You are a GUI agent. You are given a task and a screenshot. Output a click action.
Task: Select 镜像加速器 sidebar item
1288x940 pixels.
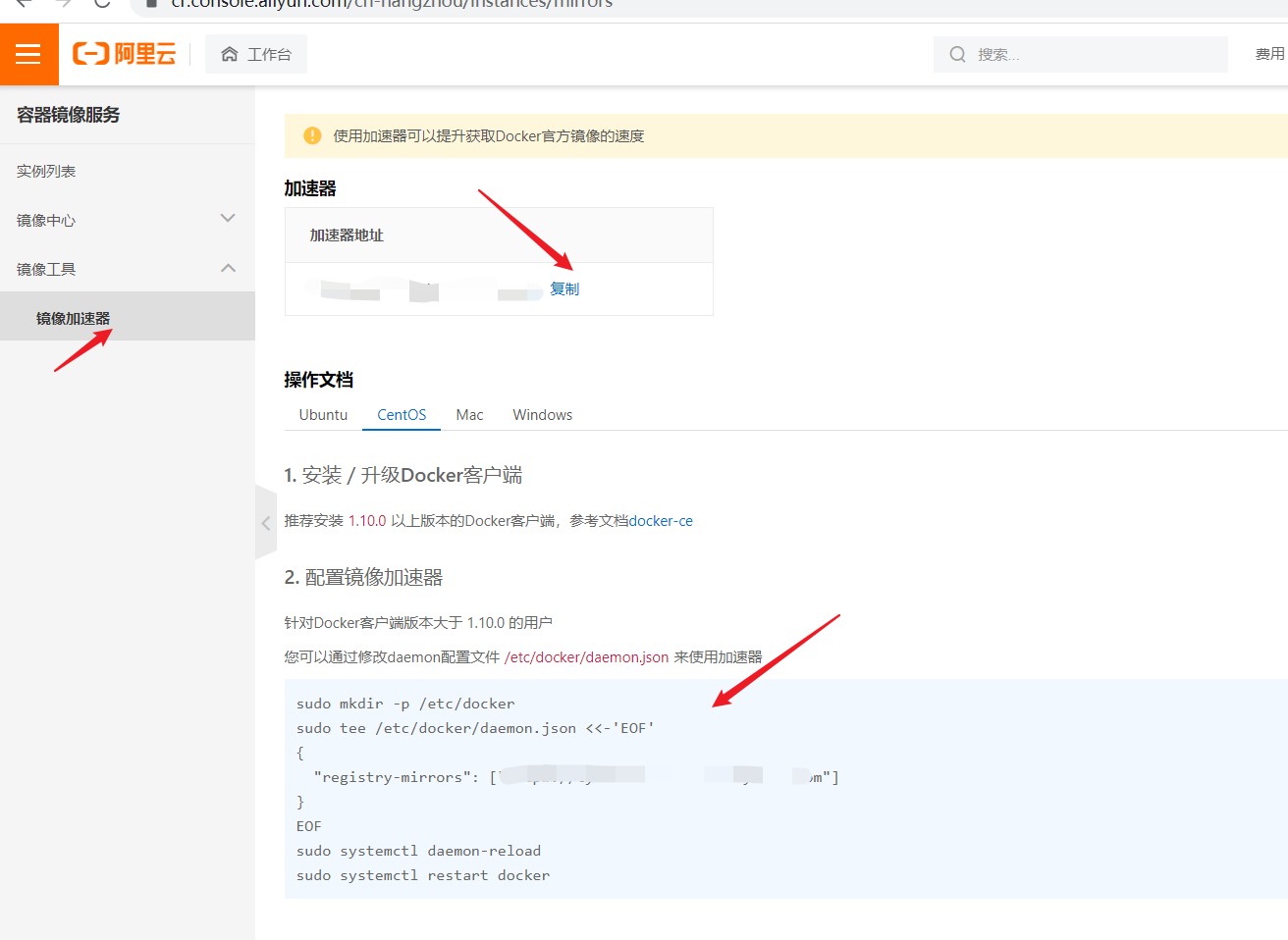tap(128, 317)
